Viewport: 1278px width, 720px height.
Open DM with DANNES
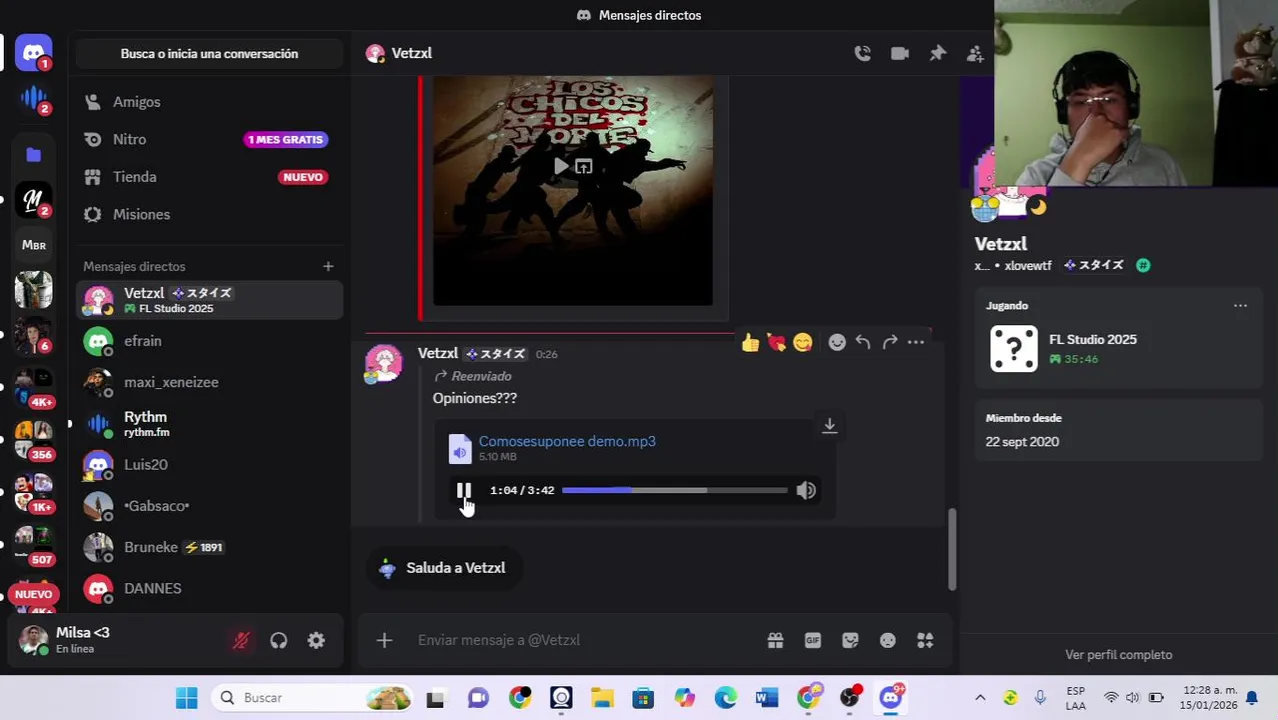coord(209,588)
